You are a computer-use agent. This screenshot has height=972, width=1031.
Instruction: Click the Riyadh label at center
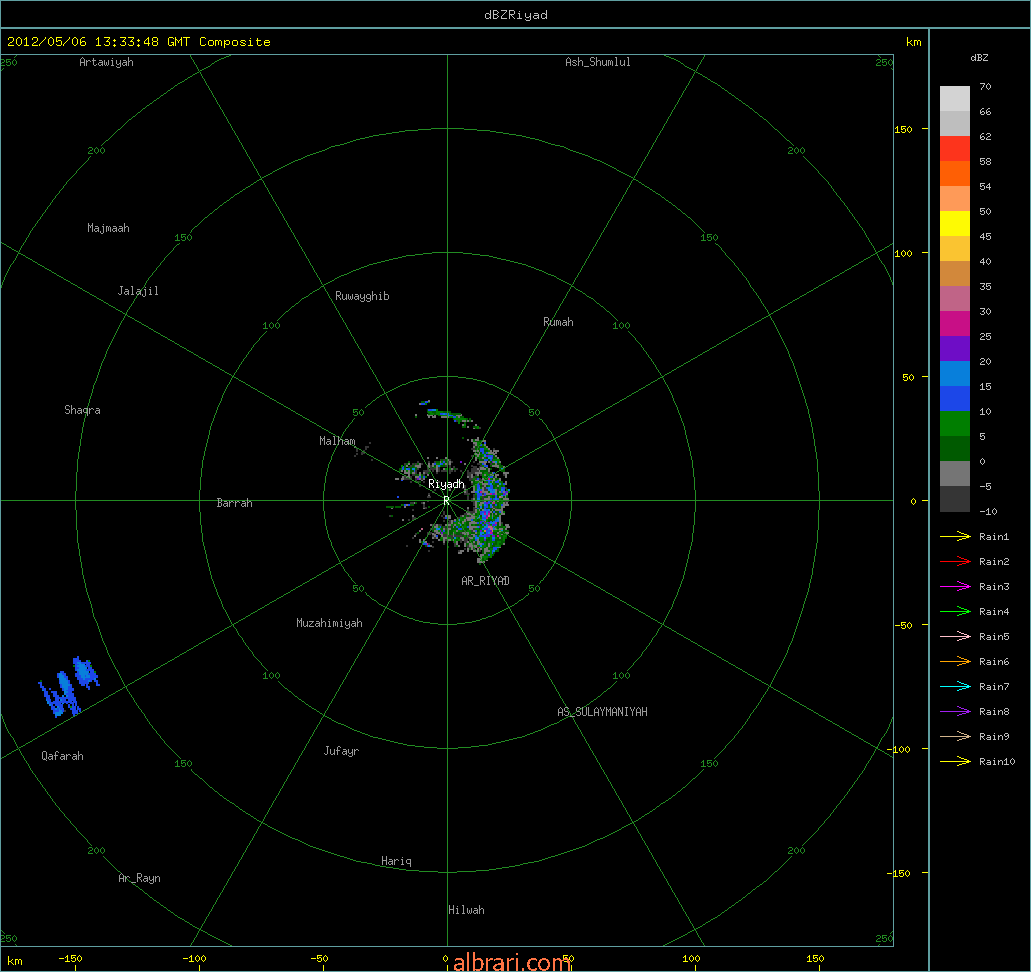click(446, 484)
